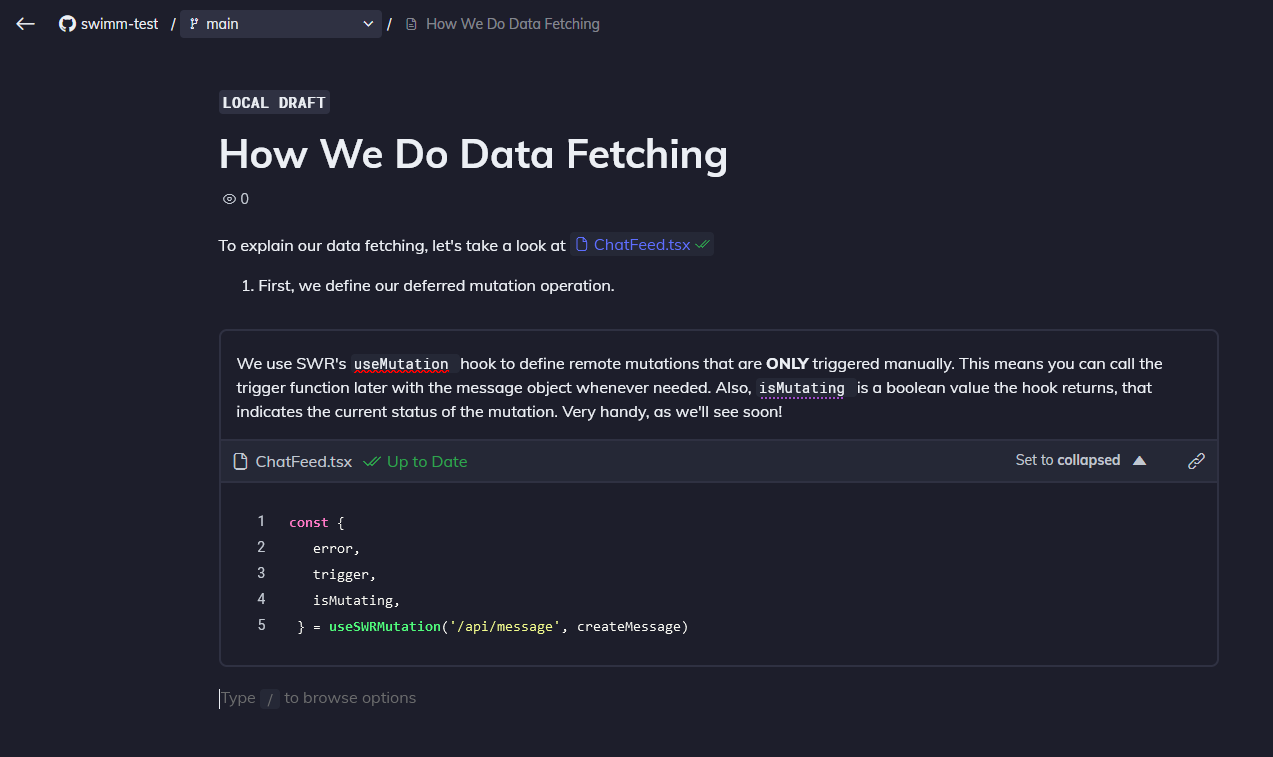This screenshot has height=757, width=1273.
Task: Click the snippet header file icon
Action: pyautogui.click(x=240, y=461)
